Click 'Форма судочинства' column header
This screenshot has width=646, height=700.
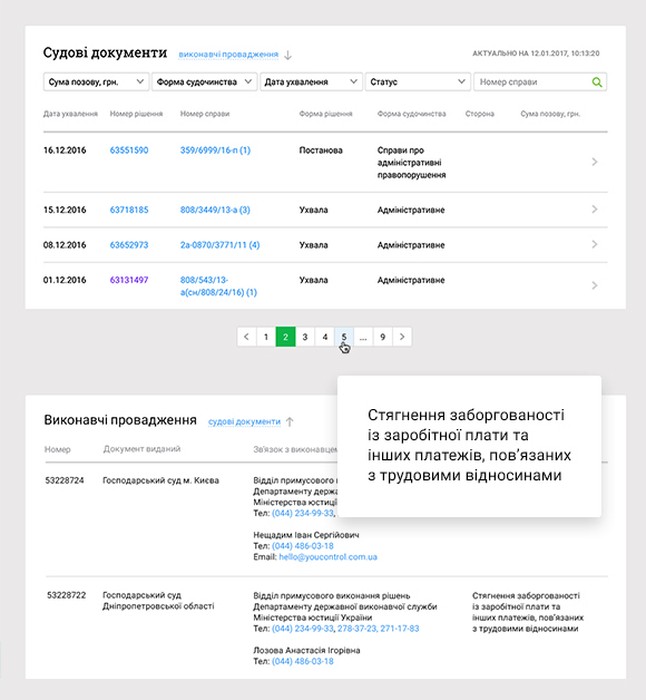coord(412,114)
